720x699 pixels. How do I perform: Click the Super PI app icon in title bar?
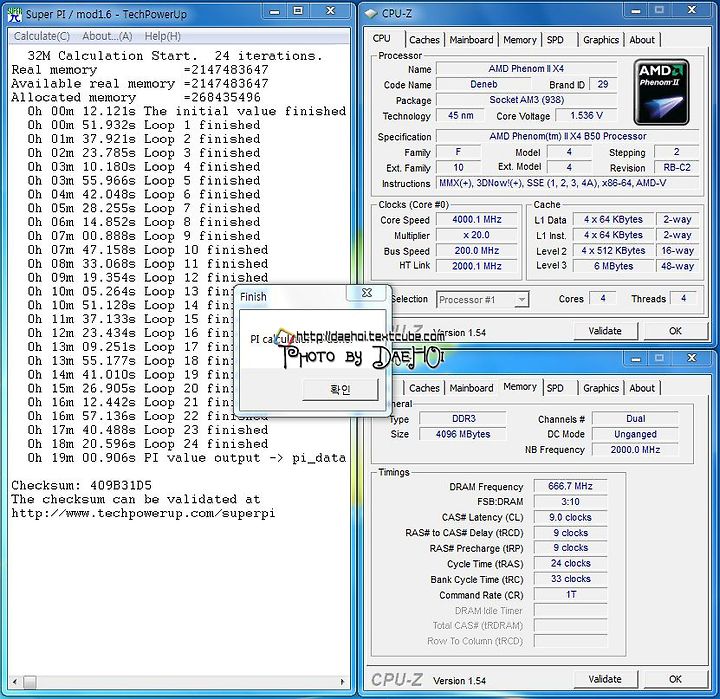(x=15, y=14)
